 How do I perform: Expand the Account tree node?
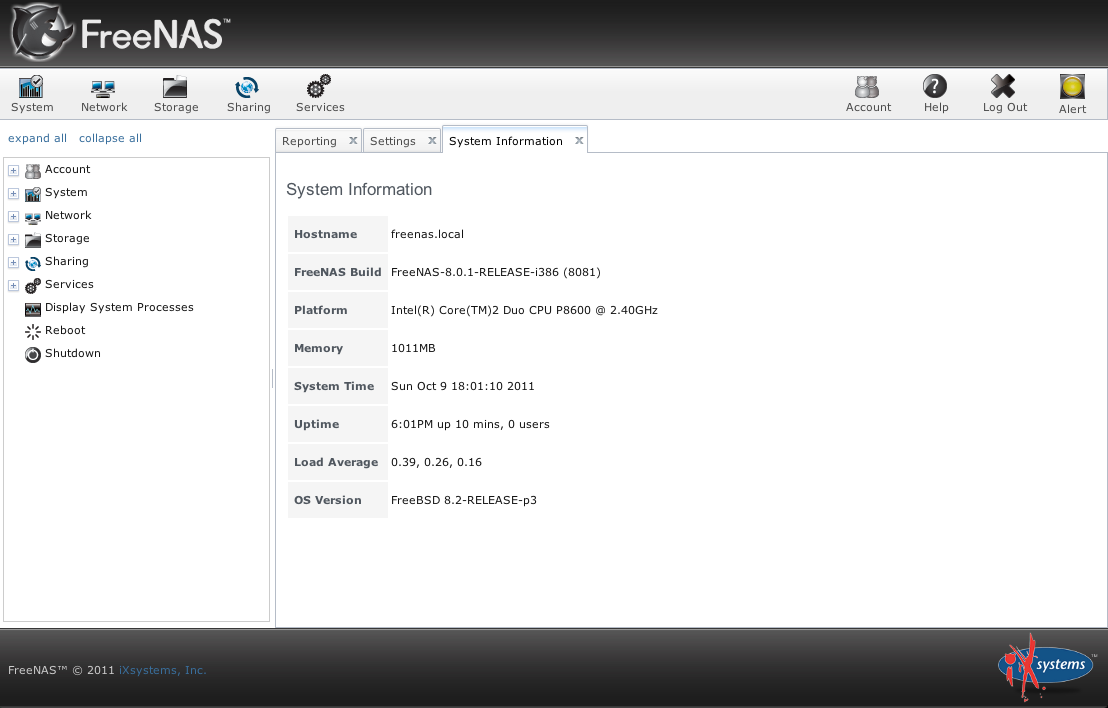(x=13, y=171)
